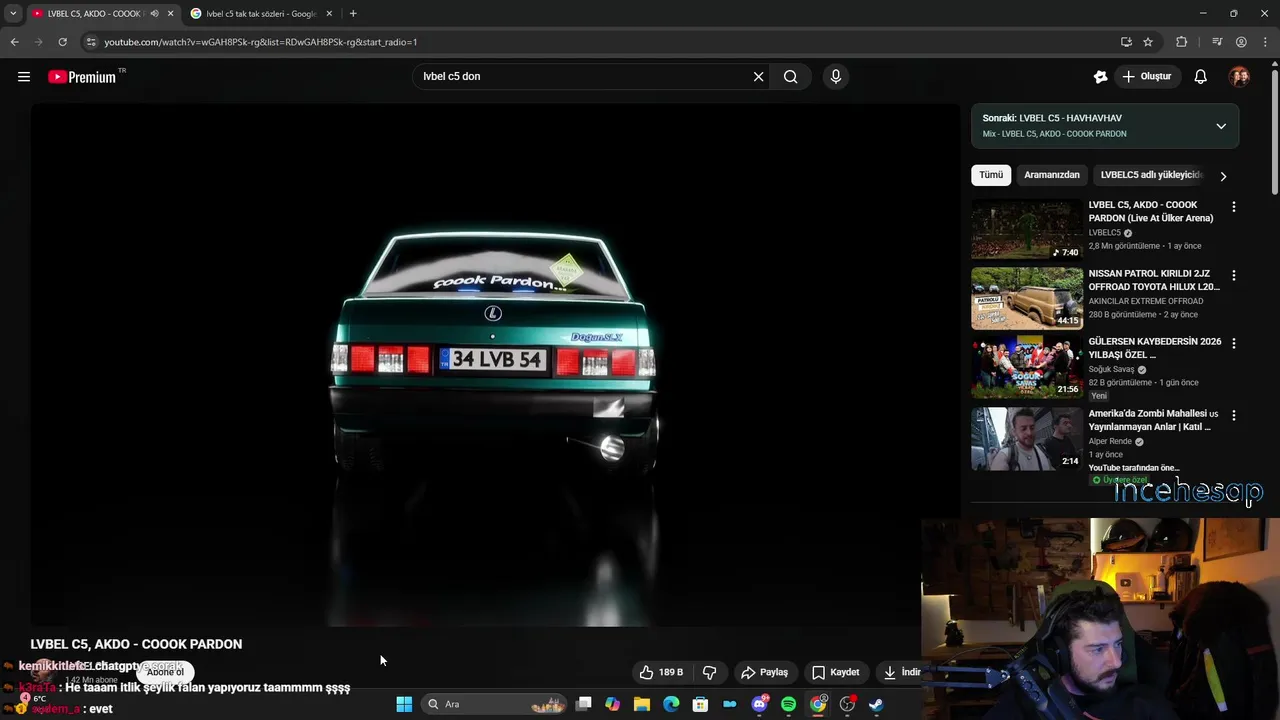Open Spotify from the taskbar
1280x720 pixels.
(x=788, y=704)
